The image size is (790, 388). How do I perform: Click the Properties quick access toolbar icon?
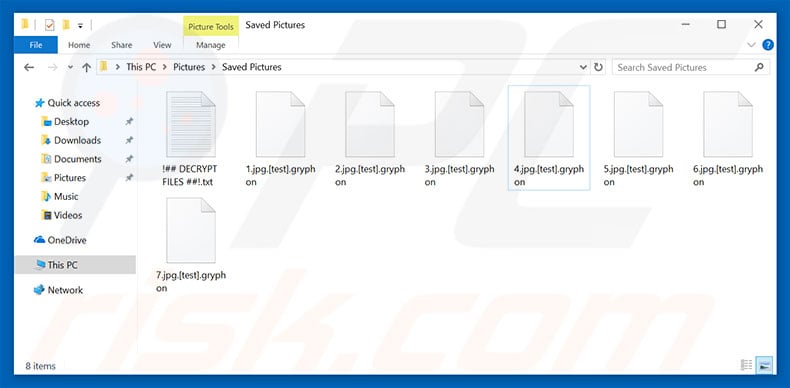pos(49,25)
